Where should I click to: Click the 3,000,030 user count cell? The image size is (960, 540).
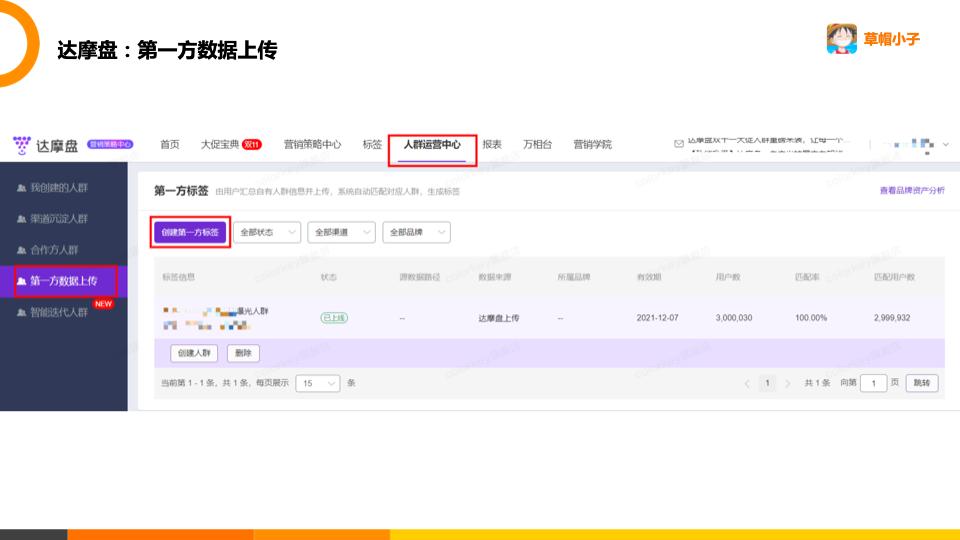point(734,318)
